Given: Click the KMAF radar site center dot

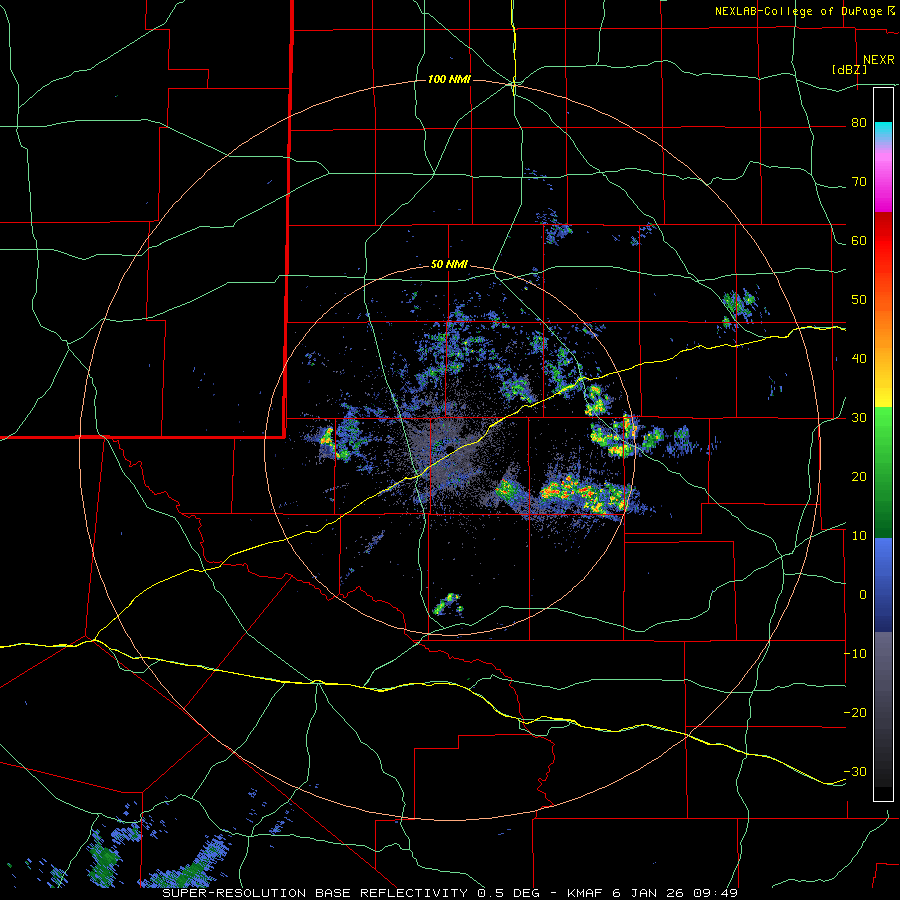Looking at the screenshot, I should point(451,448).
